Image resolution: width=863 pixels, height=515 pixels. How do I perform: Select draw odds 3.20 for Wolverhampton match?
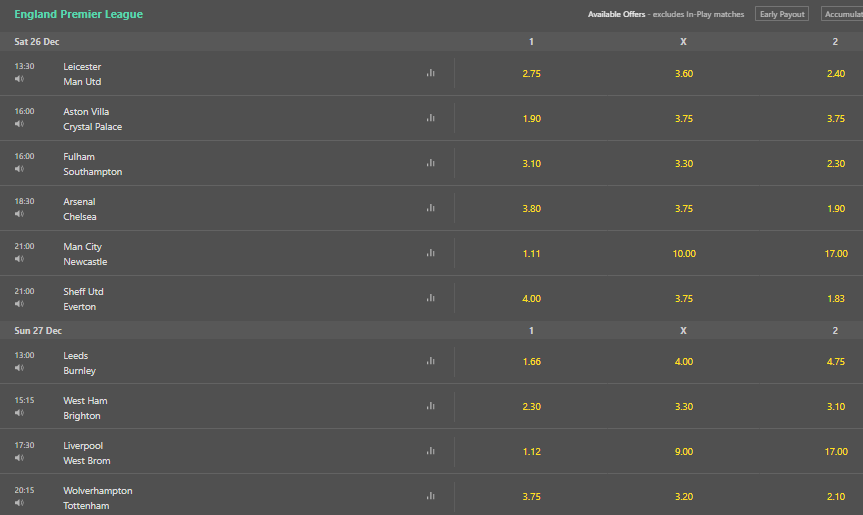(x=684, y=496)
